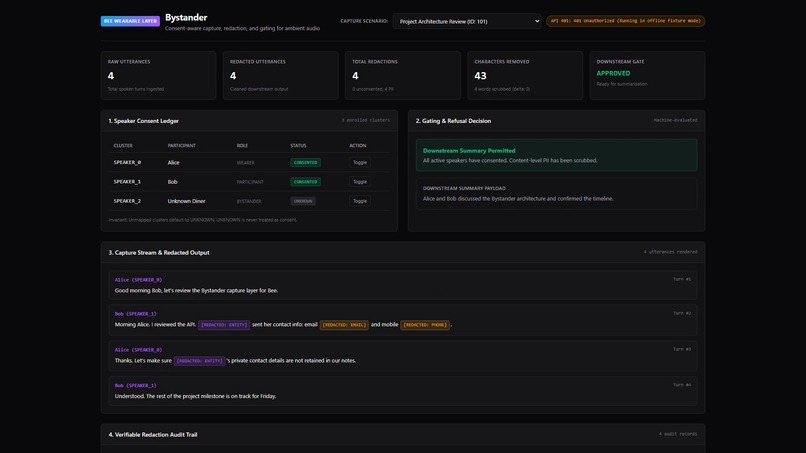The height and width of the screenshot is (453, 806).
Task: Click the Downstream Summary Payload text
Action: (518, 198)
